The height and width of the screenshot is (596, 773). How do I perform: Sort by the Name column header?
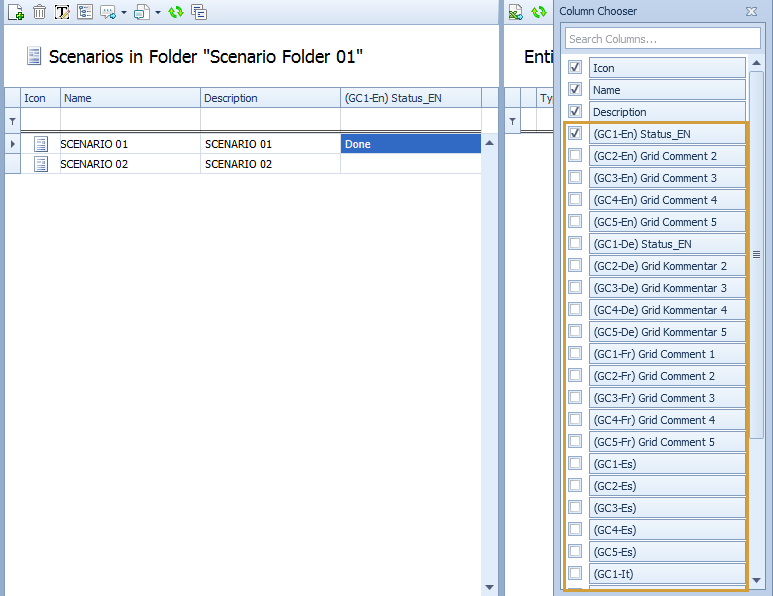[x=130, y=98]
